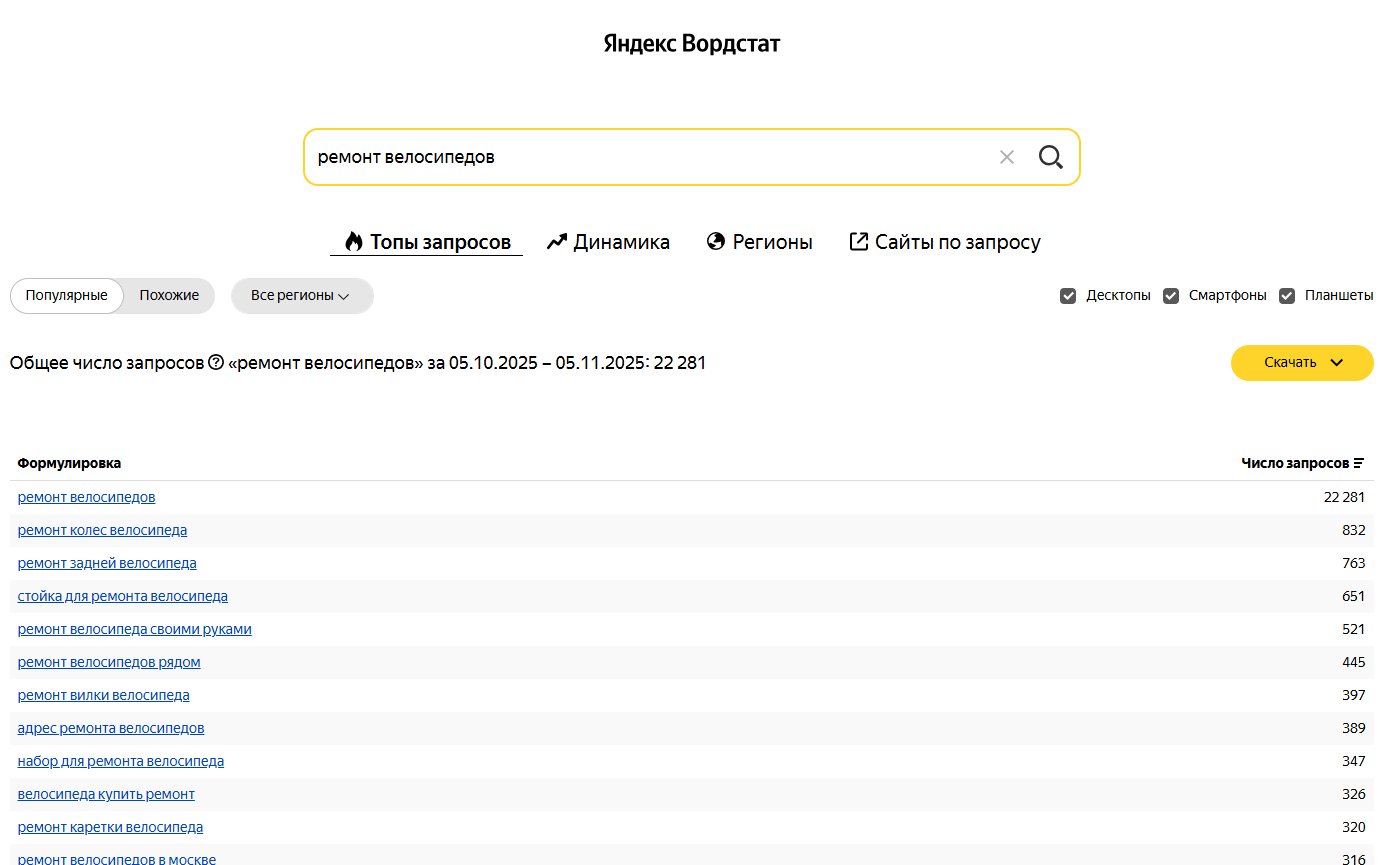Viewport: 1389px width, 865px height.
Task: Open the ремонт велосипедов рядом link
Action: (109, 662)
